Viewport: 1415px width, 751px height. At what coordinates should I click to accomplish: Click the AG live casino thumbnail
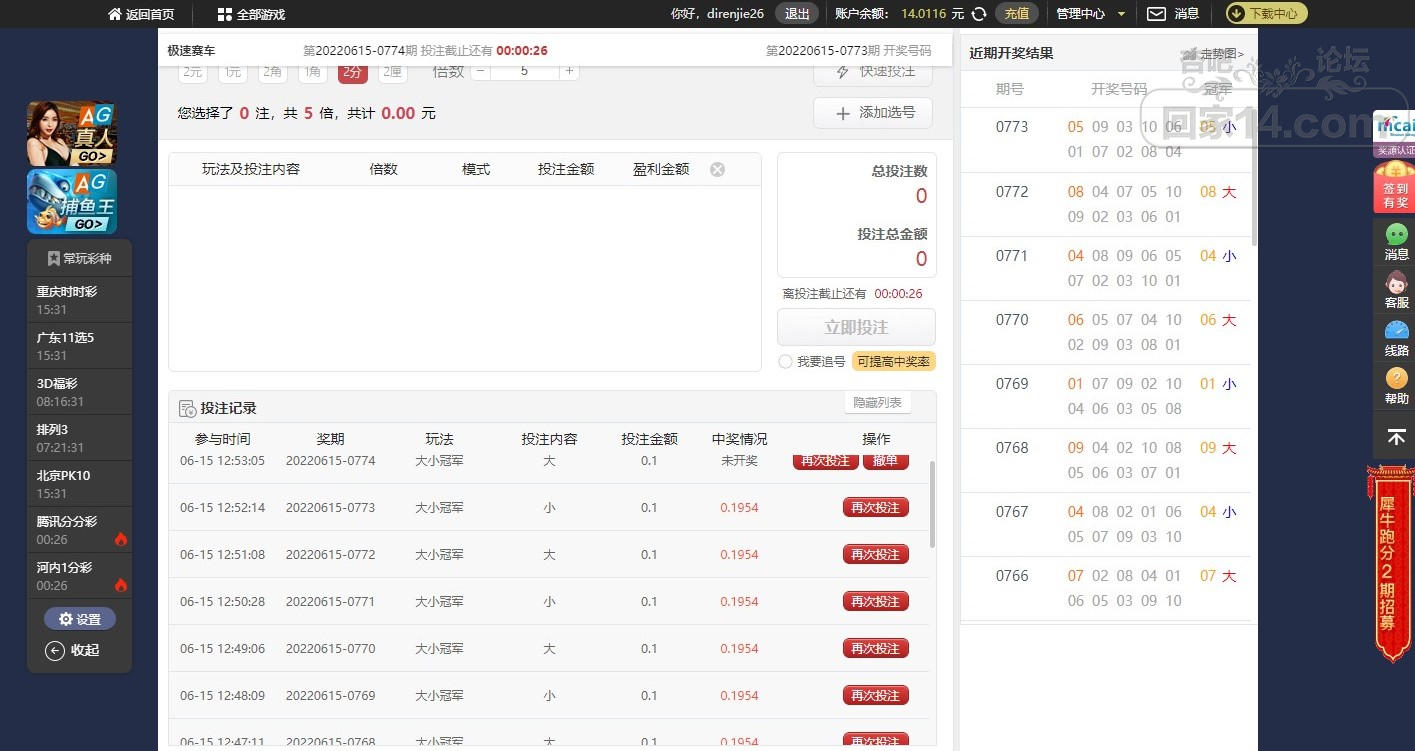coord(71,134)
